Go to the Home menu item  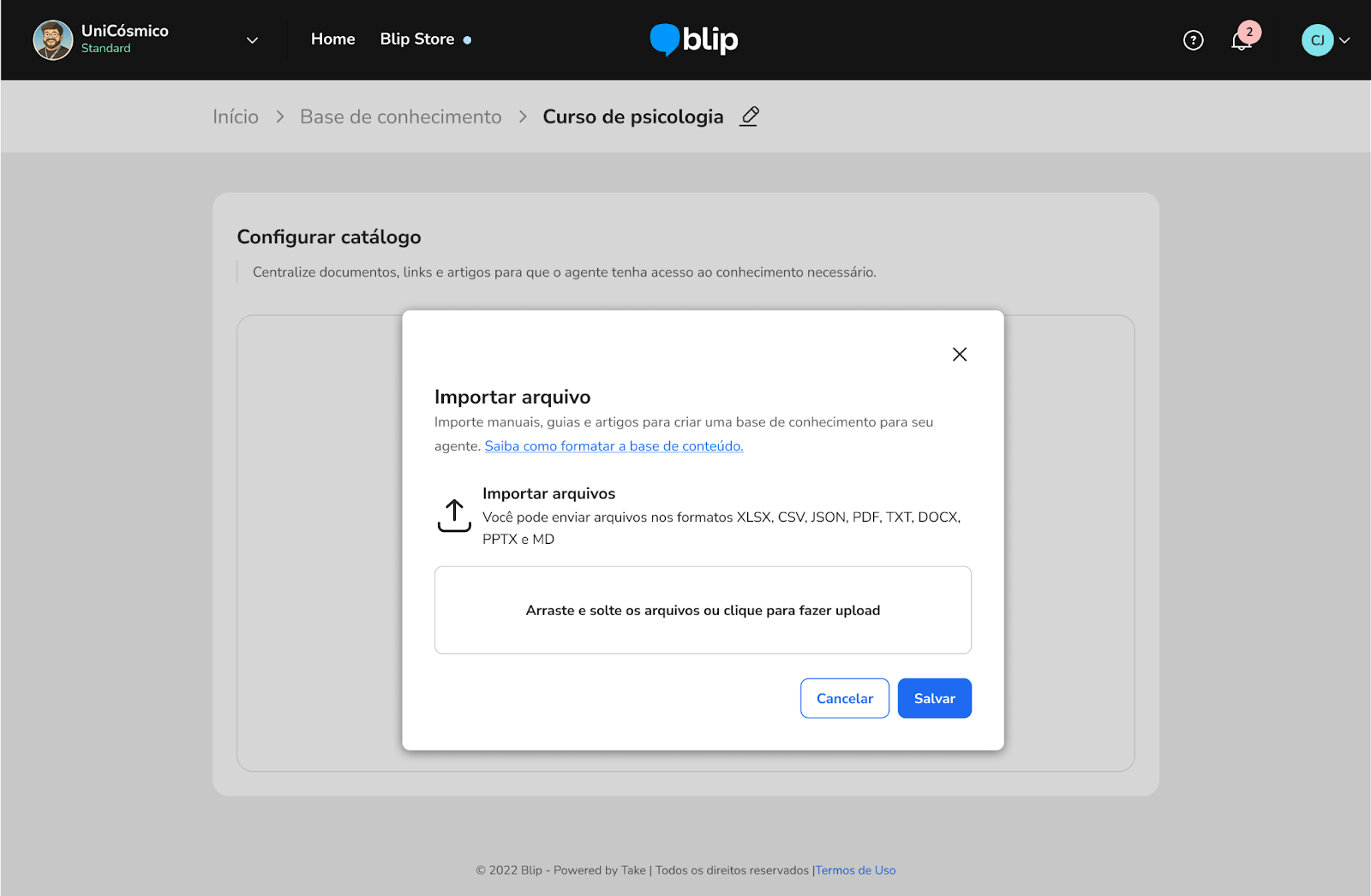tap(332, 39)
